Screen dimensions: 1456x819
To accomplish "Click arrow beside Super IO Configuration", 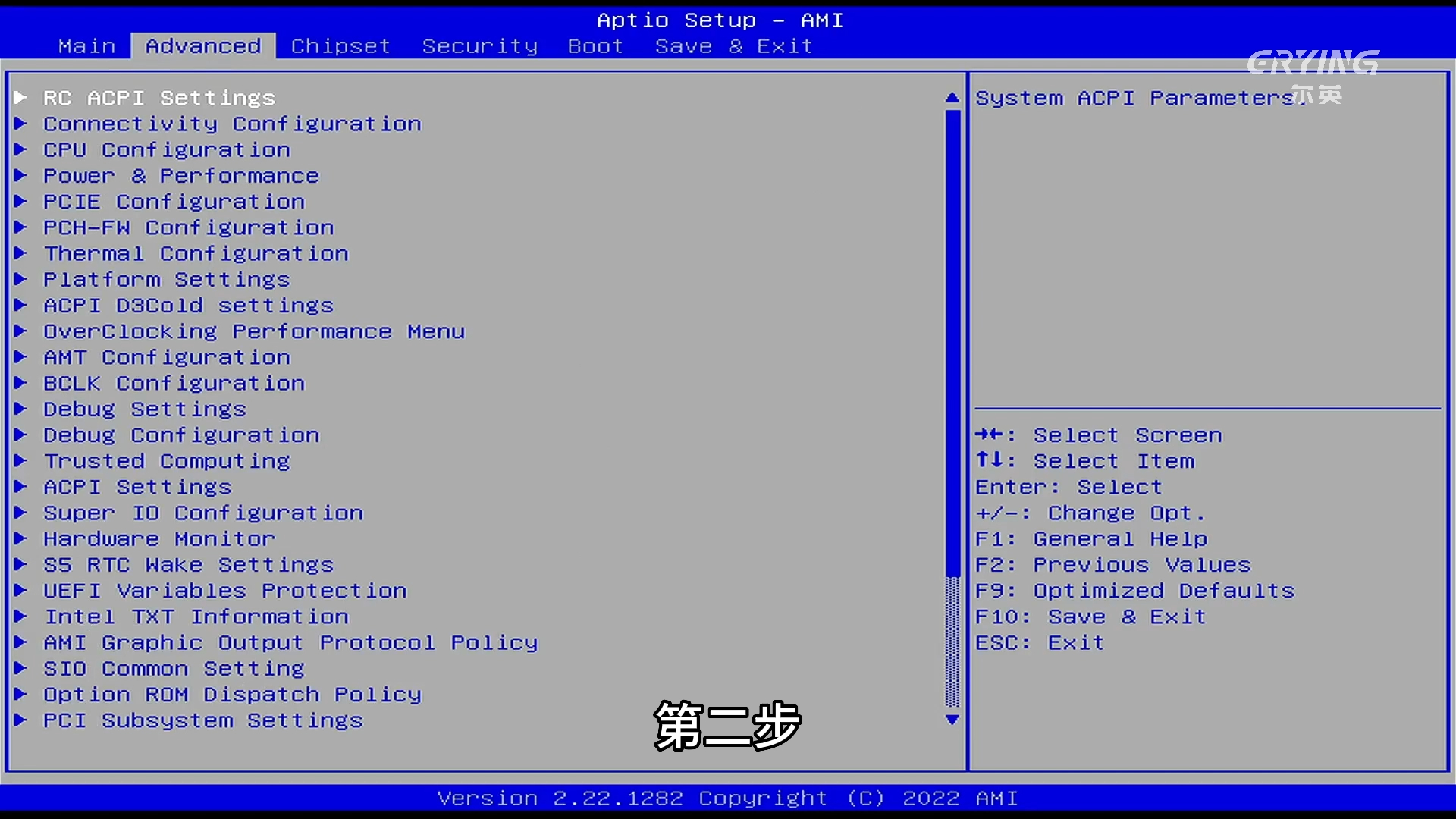I will tap(20, 512).
